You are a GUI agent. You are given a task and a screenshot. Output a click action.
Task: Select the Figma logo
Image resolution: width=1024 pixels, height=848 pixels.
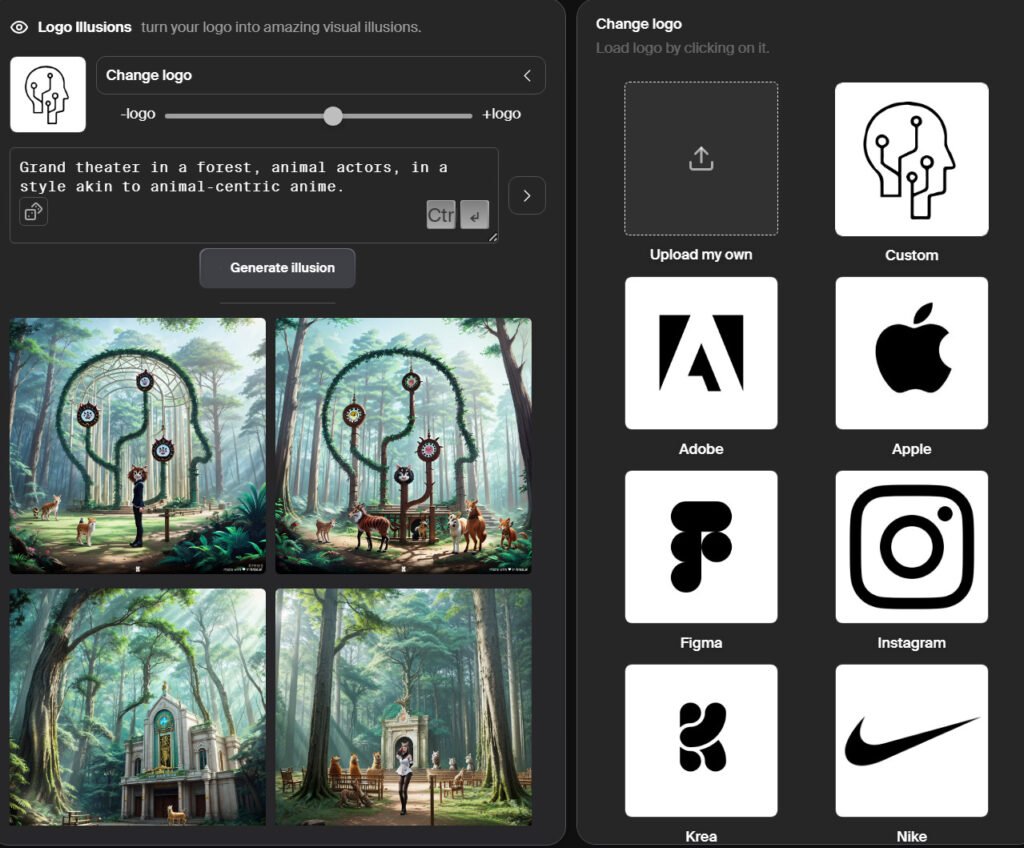(701, 547)
